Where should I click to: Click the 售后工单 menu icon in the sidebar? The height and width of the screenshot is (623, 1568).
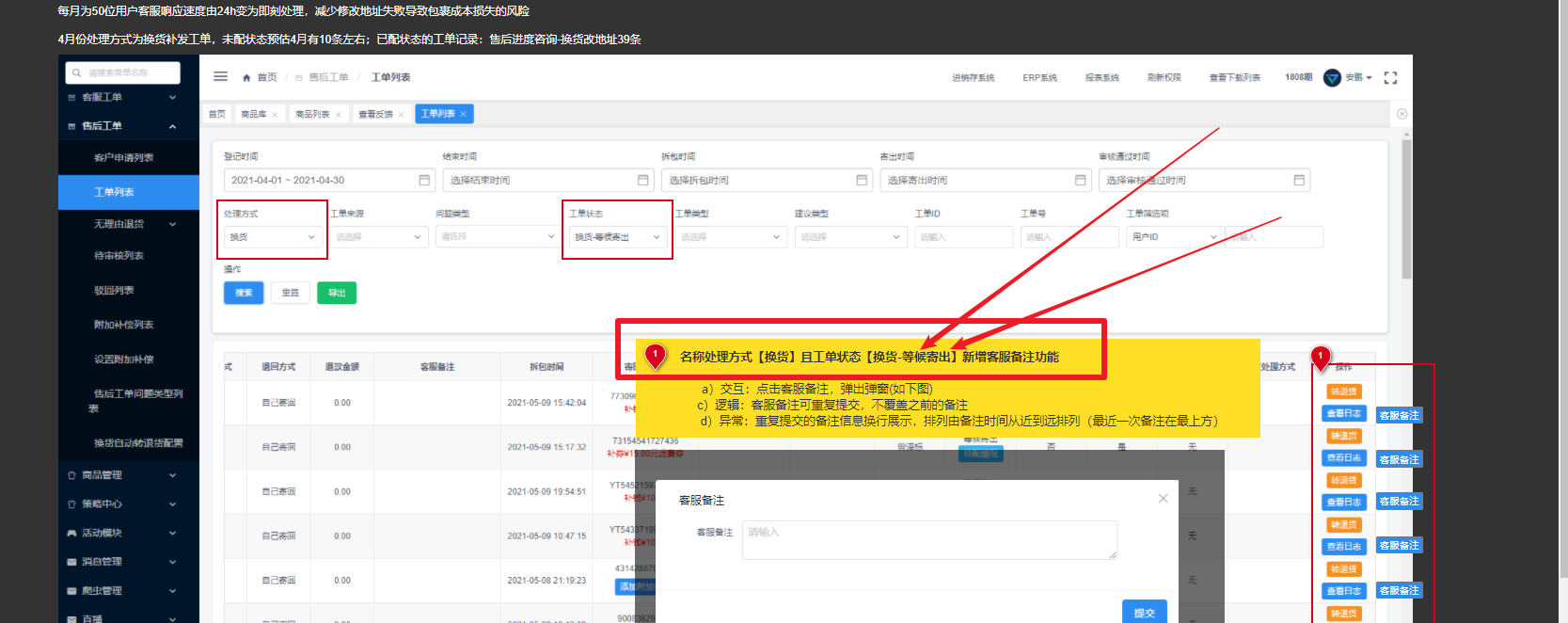click(71, 126)
